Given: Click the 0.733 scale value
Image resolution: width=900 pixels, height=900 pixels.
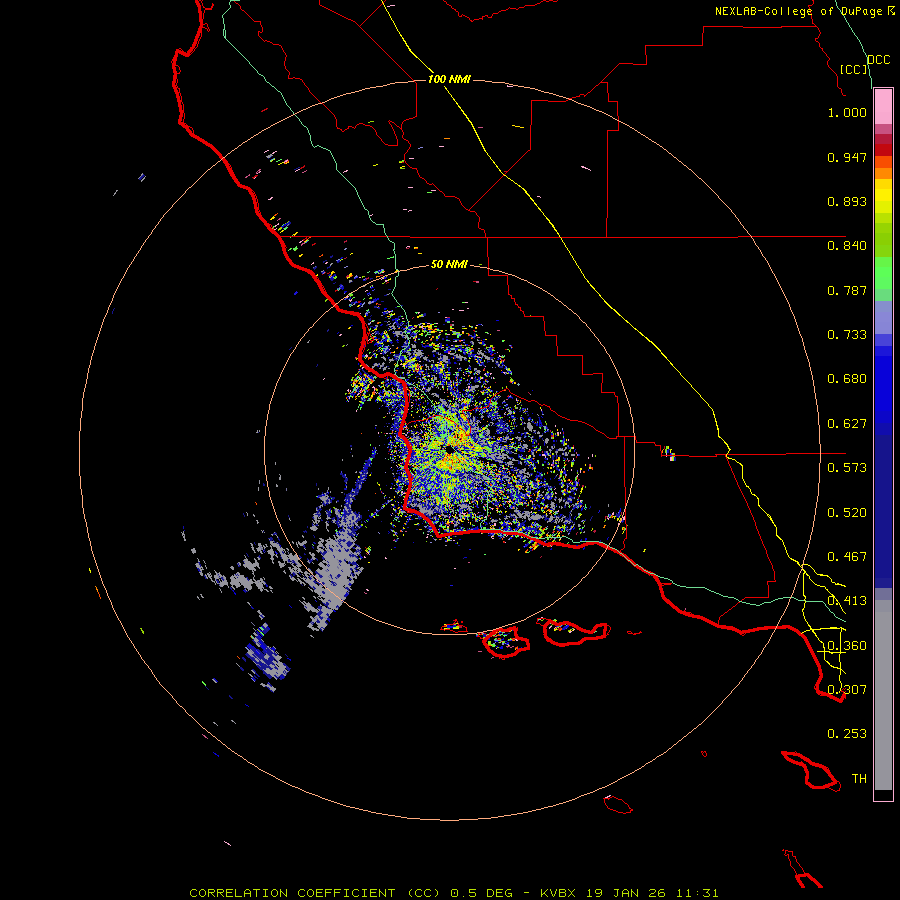Looking at the screenshot, I should pos(847,335).
